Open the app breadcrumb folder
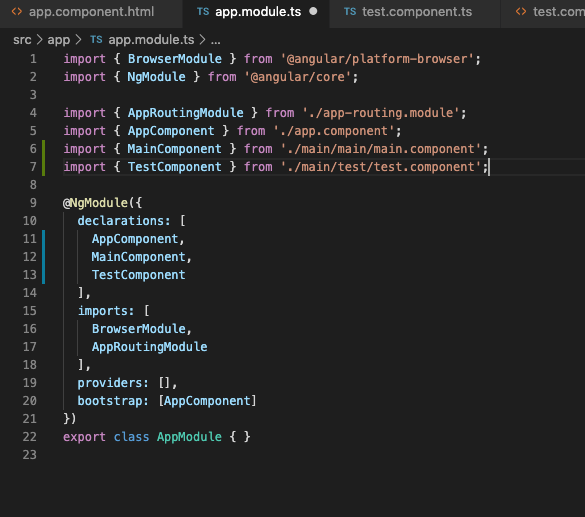The width and height of the screenshot is (585, 517). click(59, 40)
